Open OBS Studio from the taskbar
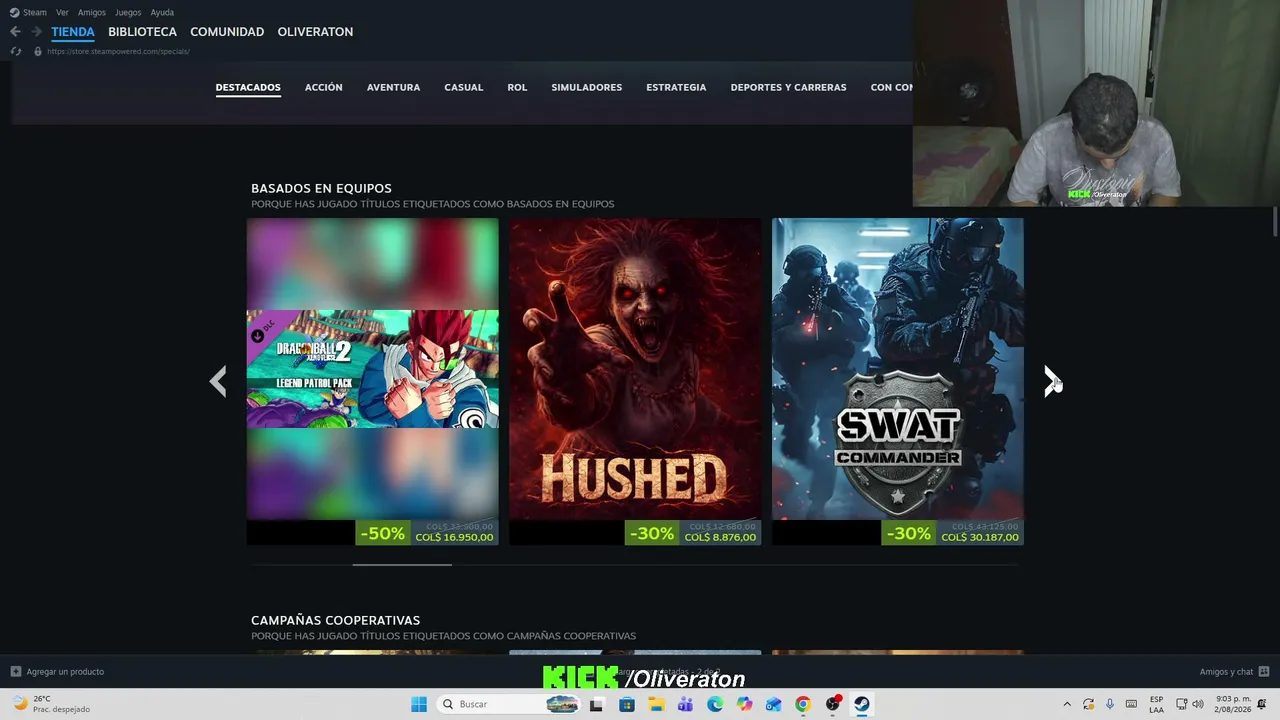Screen dimensions: 1280x720 [x=833, y=704]
